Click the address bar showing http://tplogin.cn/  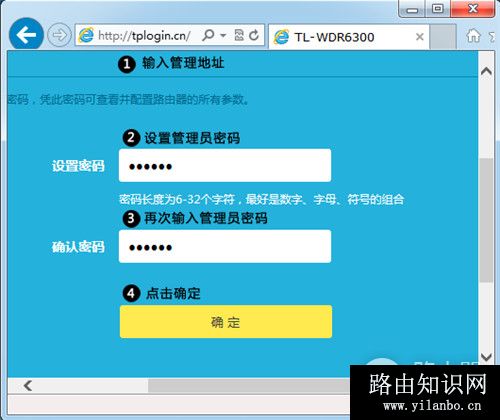(169, 35)
